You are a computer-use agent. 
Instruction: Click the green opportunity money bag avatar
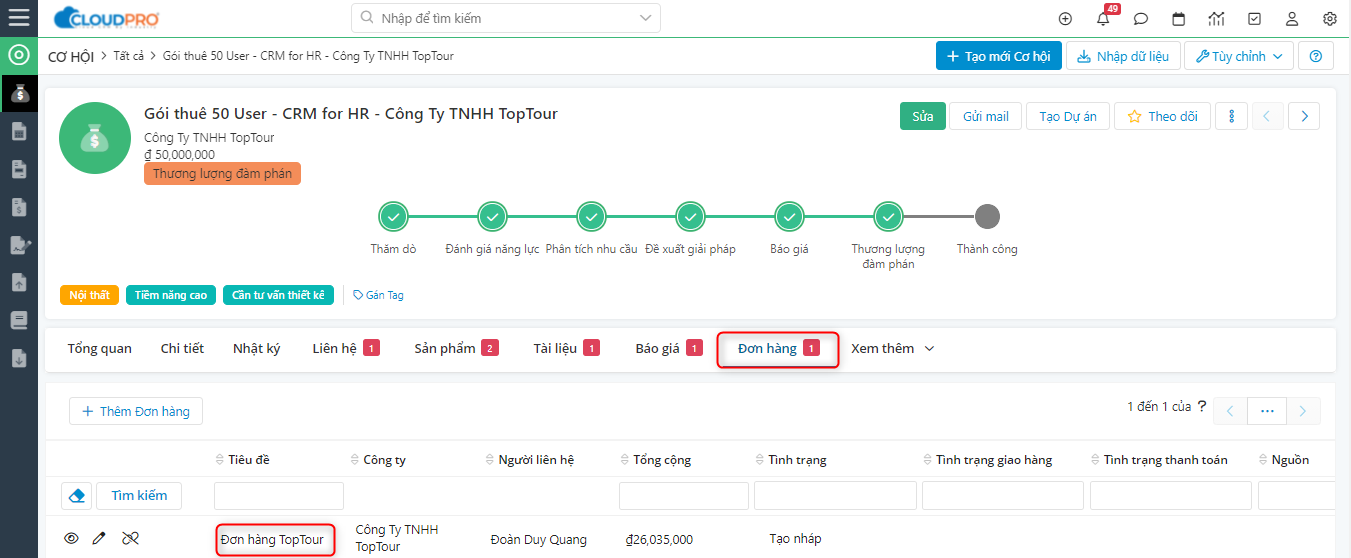[94, 137]
